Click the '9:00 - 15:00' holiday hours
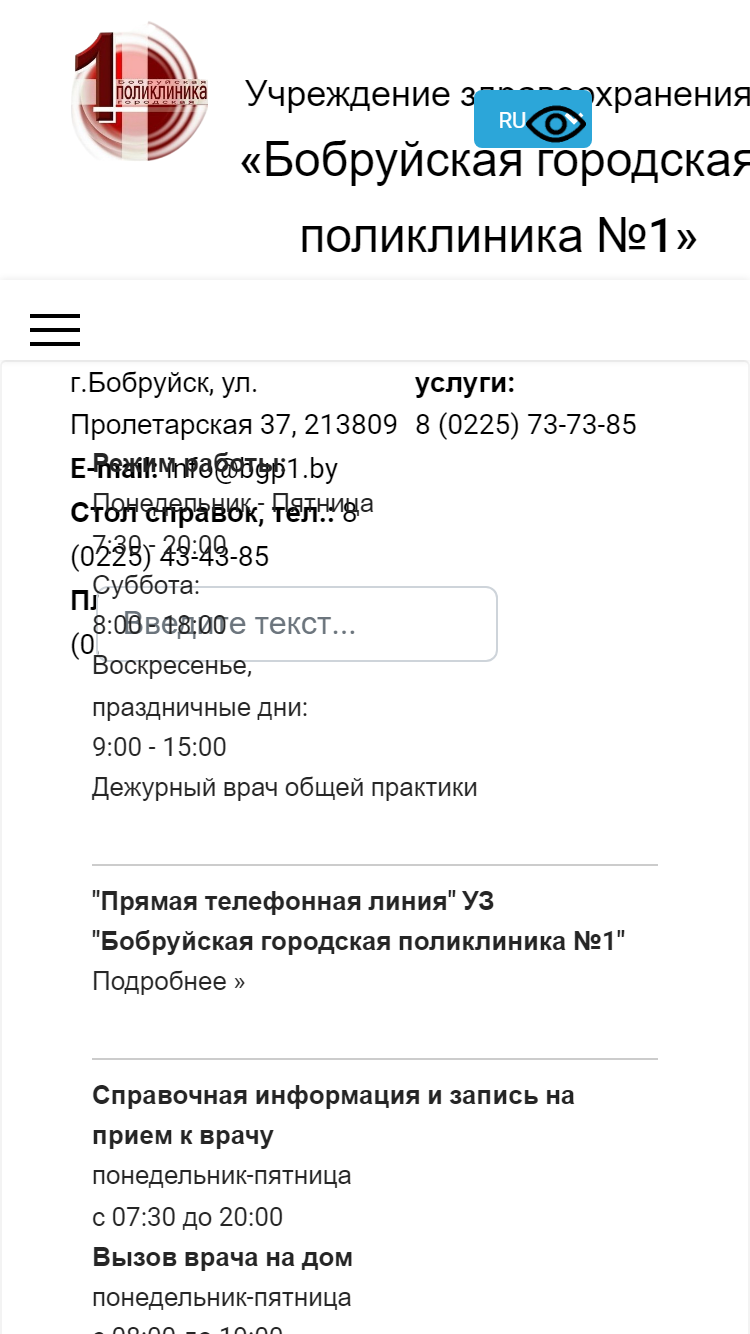Viewport: 750px width, 1334px height. pos(159,747)
